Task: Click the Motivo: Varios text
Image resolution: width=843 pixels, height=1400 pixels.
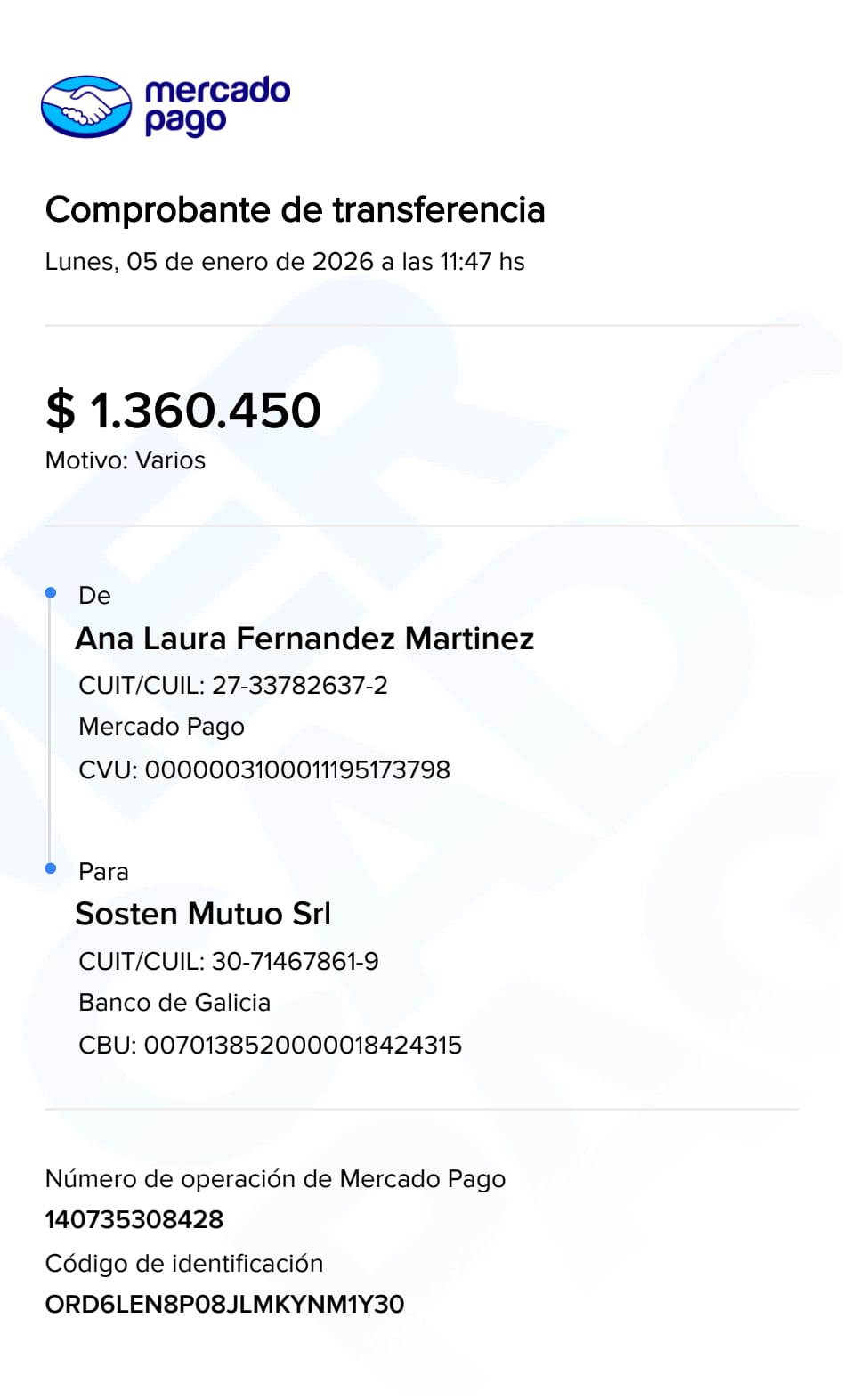Action: point(126,460)
